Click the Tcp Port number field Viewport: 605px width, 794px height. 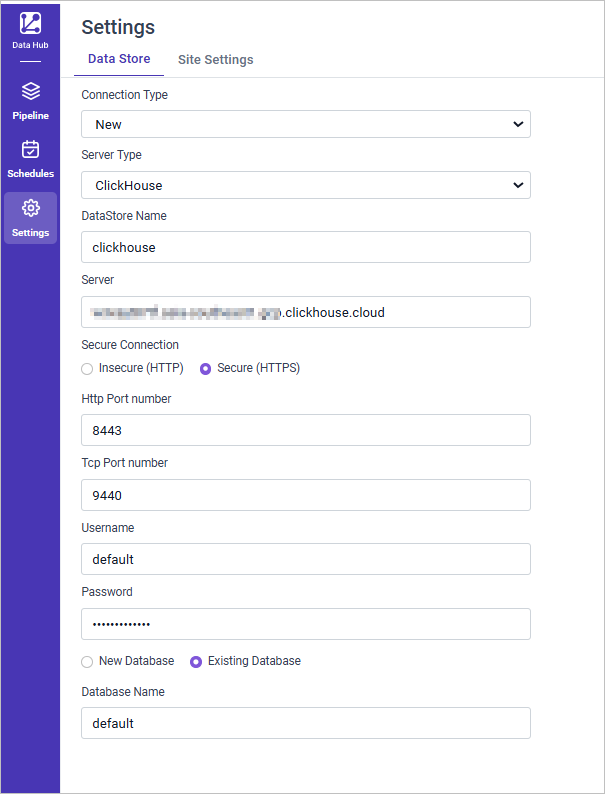305,495
